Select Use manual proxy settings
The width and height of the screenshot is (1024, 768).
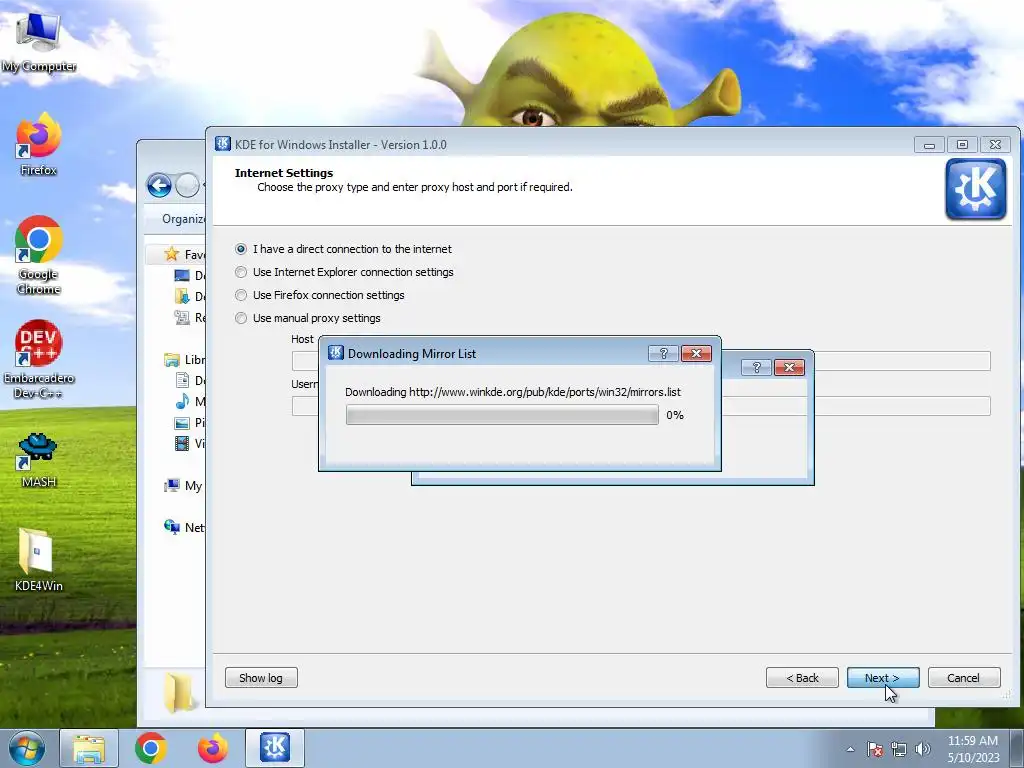point(308,318)
